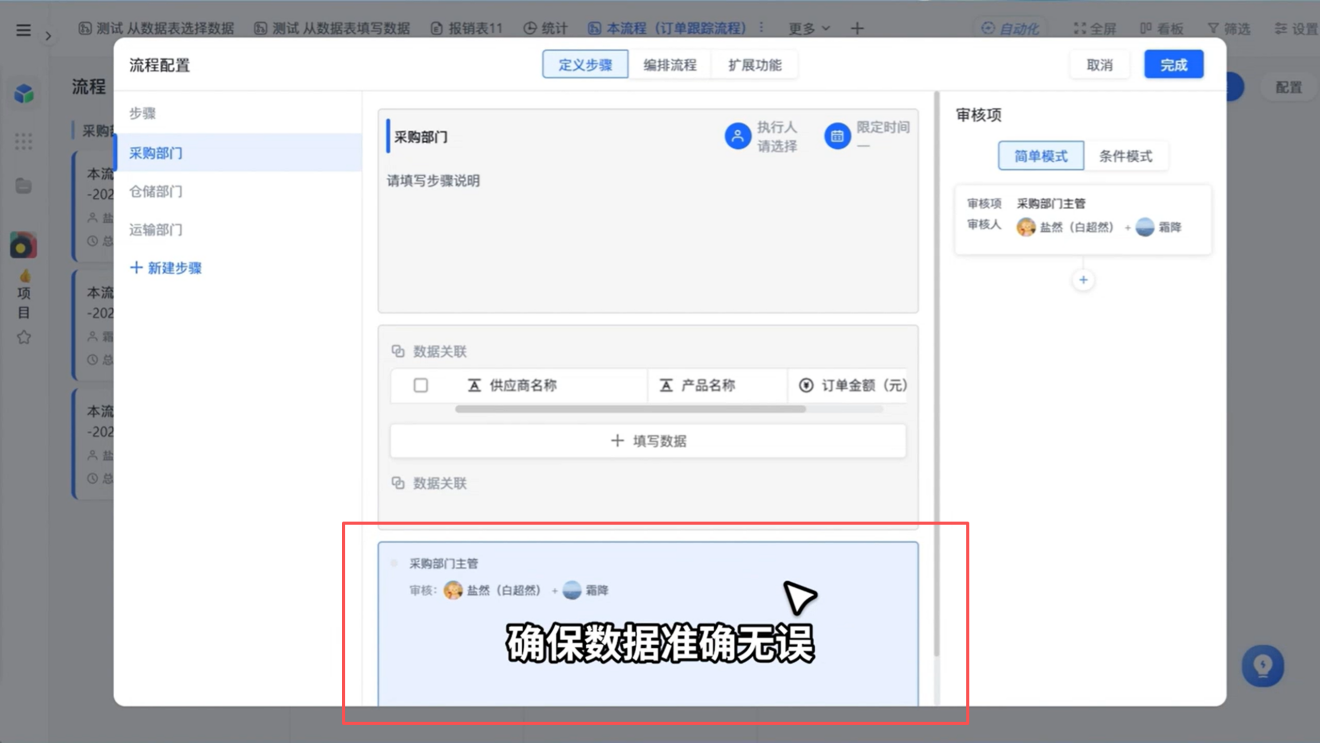
Task: Expand sidebar with the chevron arrow
Action: 48,36
